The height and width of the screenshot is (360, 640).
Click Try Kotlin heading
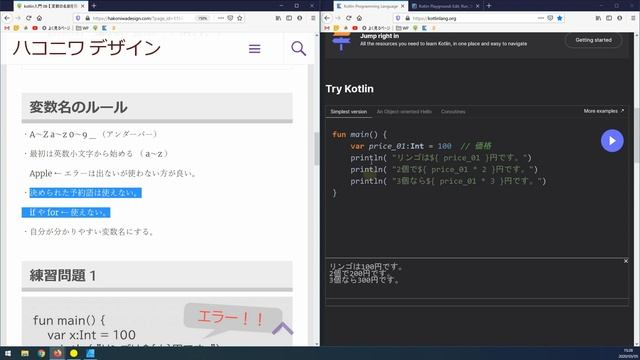coord(349,89)
